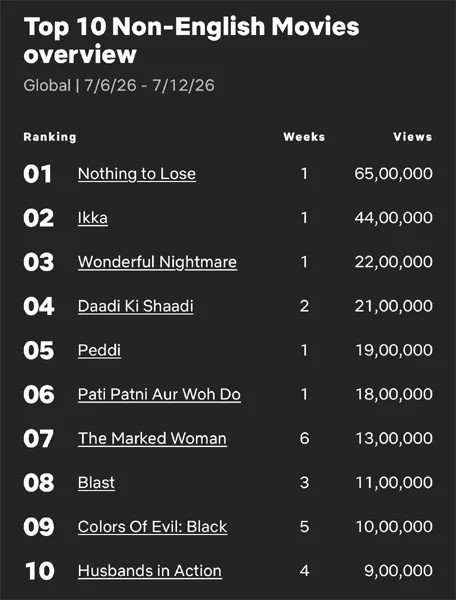Click the Views column header

point(413,137)
